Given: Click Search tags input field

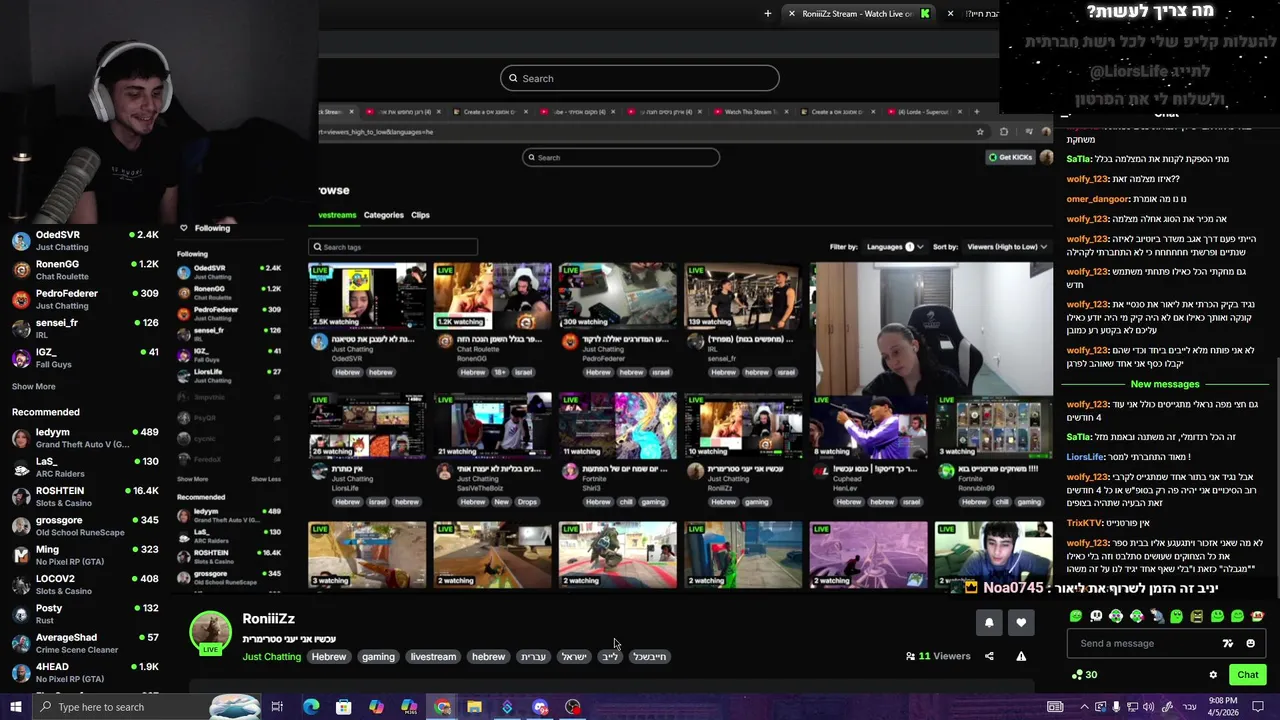Looking at the screenshot, I should [393, 247].
